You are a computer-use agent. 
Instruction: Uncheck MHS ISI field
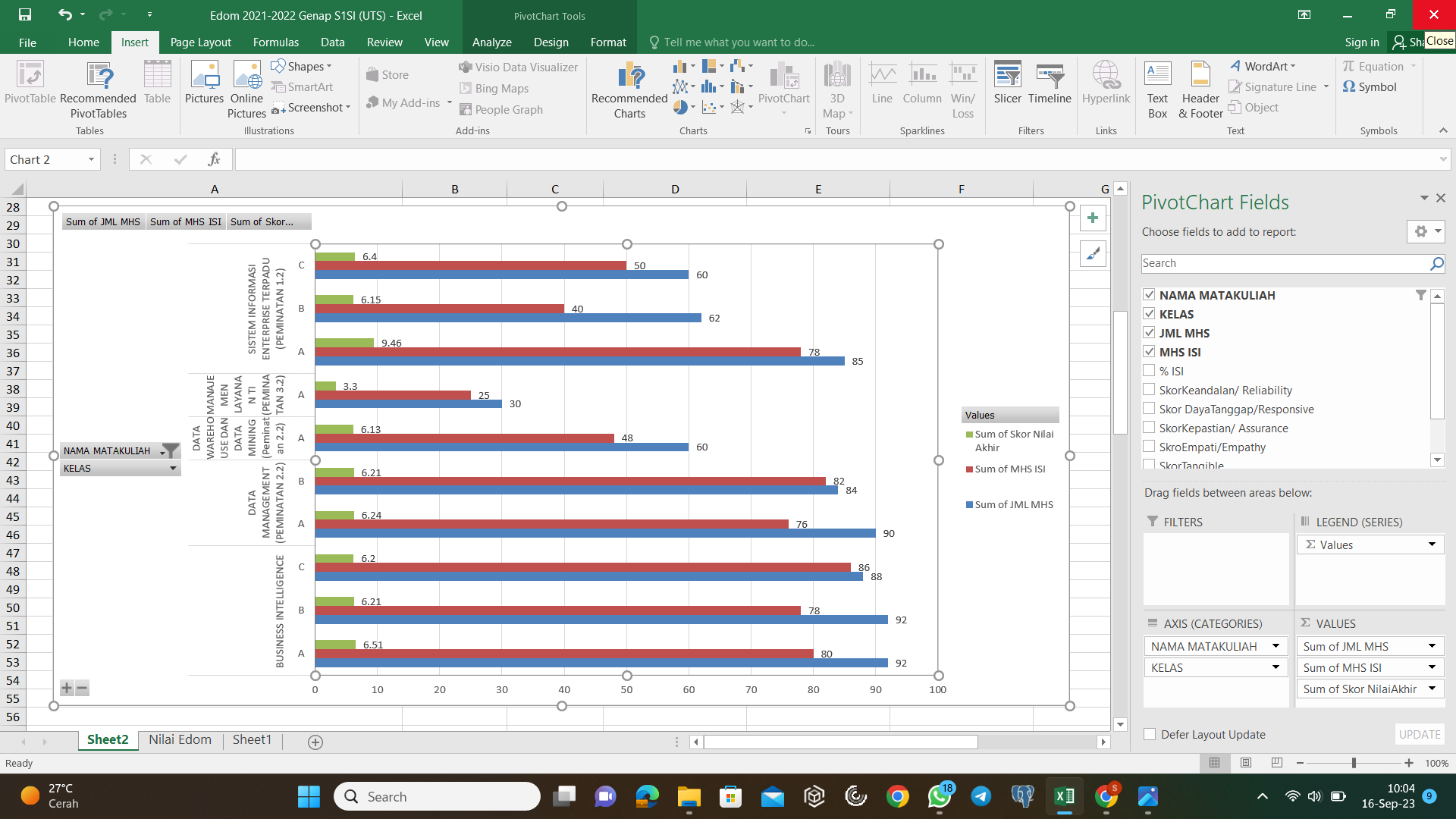click(1149, 352)
